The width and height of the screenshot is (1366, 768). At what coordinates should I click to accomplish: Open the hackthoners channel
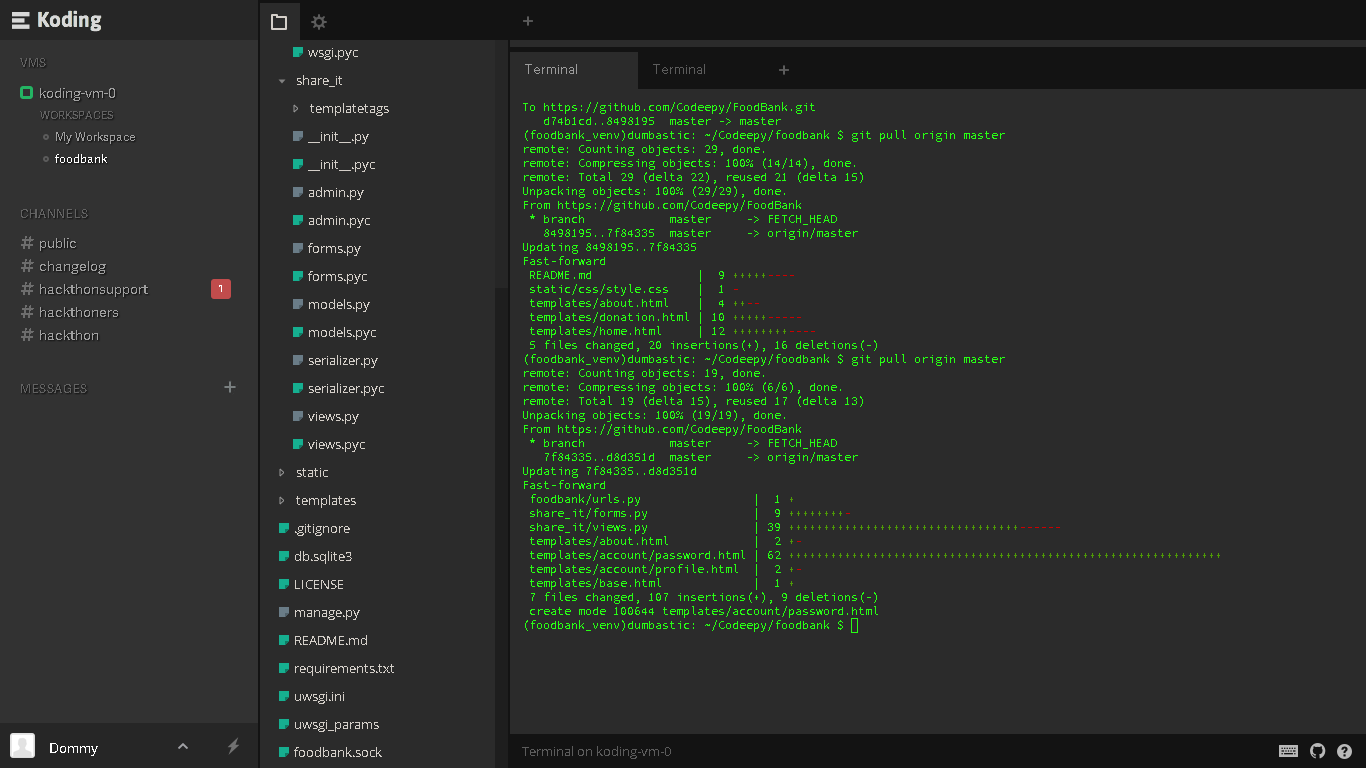78,312
